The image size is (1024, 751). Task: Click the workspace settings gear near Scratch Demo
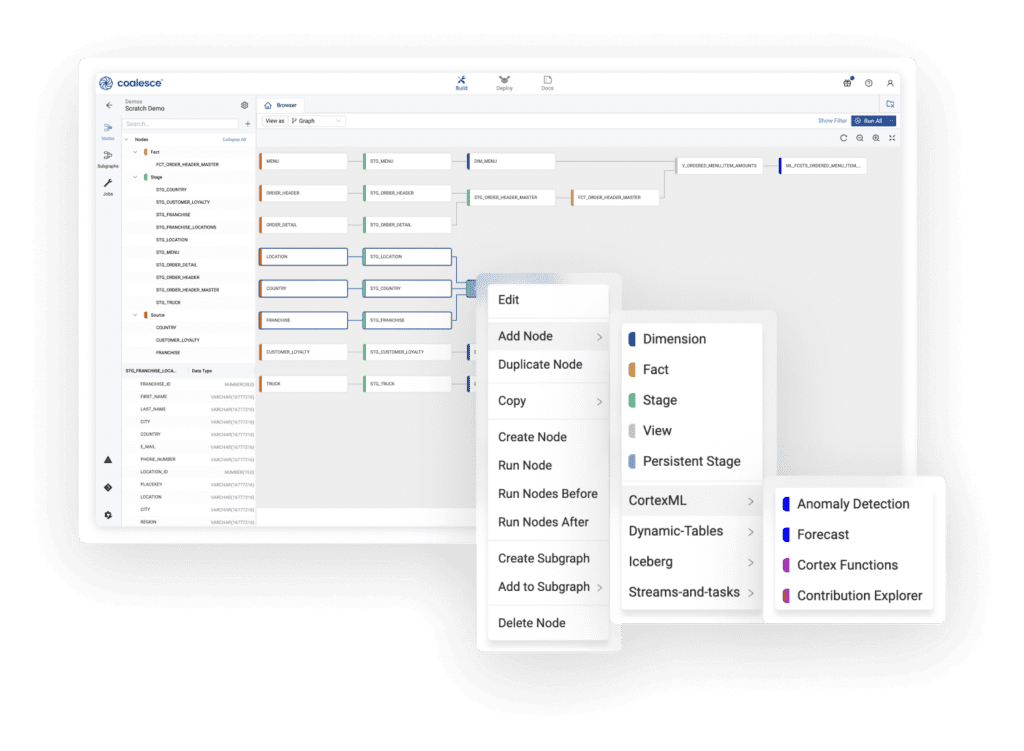[244, 105]
